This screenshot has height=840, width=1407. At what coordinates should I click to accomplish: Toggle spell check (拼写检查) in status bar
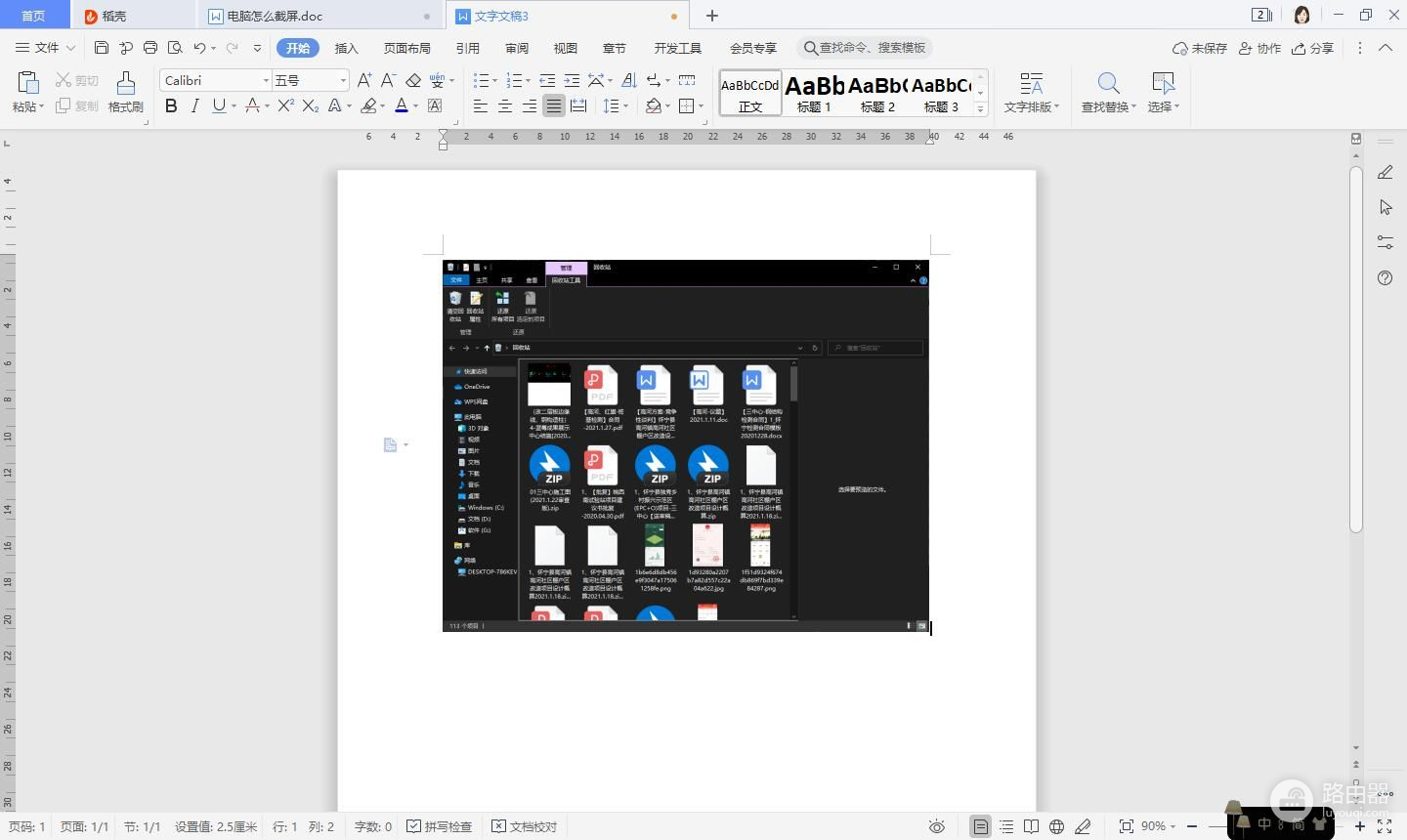click(440, 826)
